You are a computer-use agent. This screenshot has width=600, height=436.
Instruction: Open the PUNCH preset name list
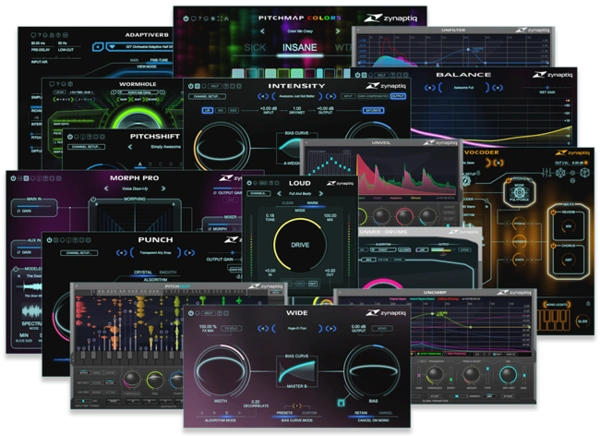(x=155, y=253)
